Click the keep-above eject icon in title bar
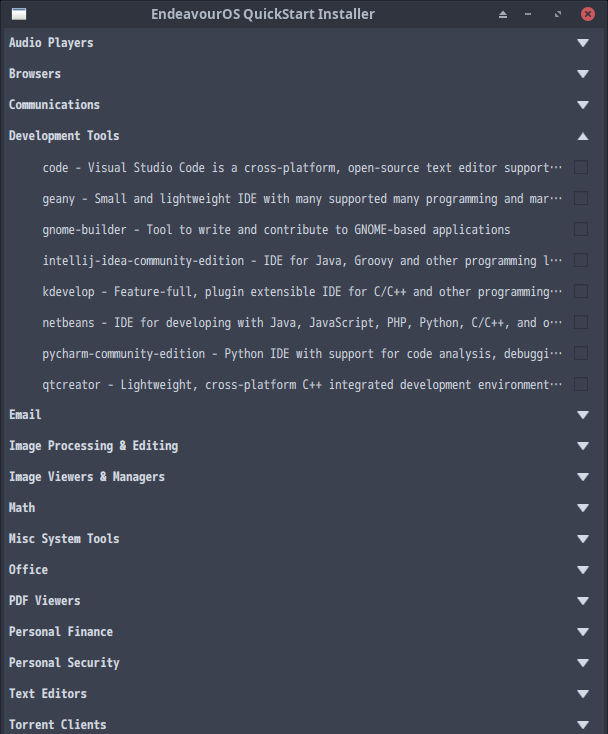 tap(503, 15)
